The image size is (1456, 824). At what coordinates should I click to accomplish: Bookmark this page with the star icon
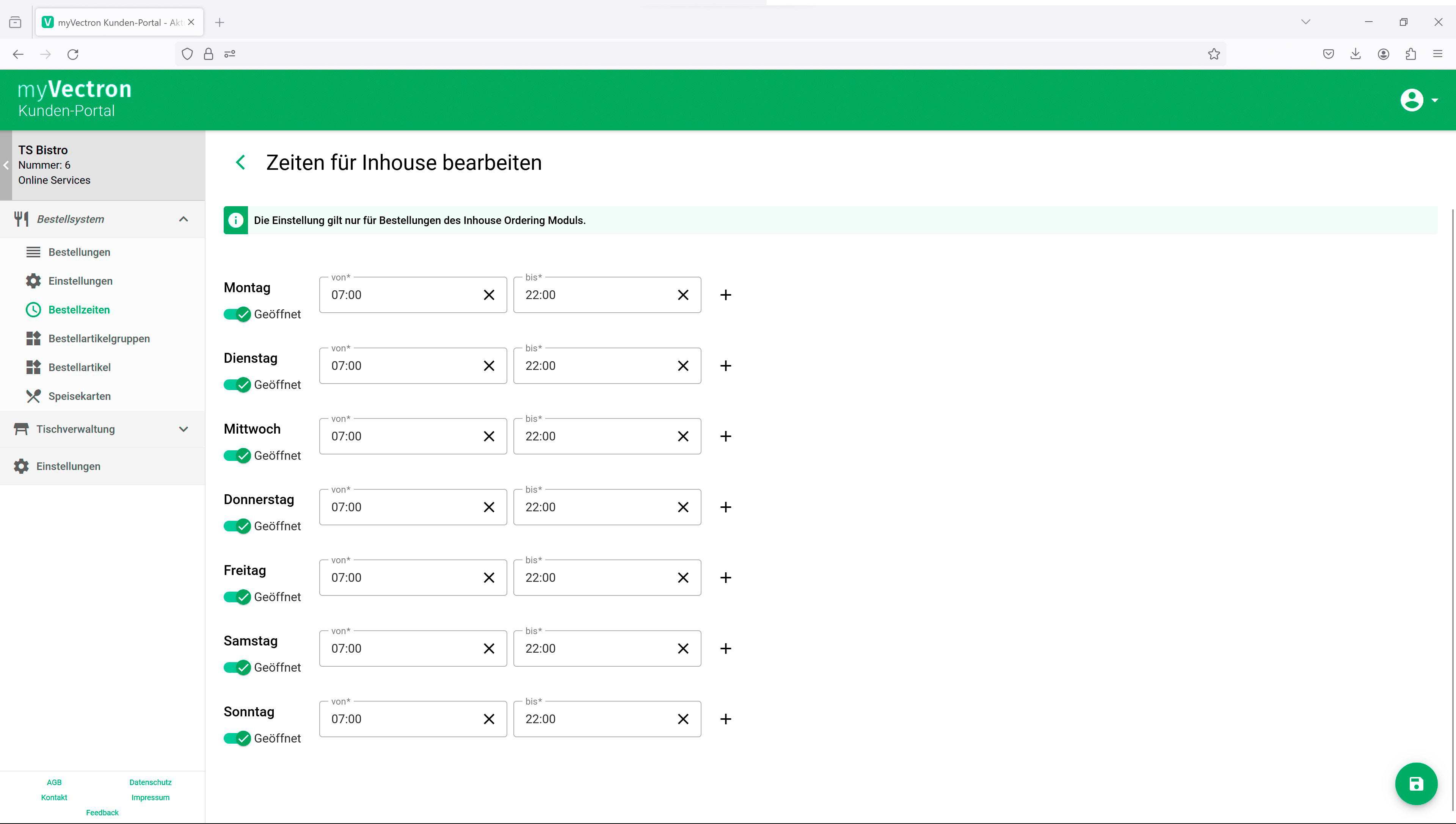(x=1213, y=54)
